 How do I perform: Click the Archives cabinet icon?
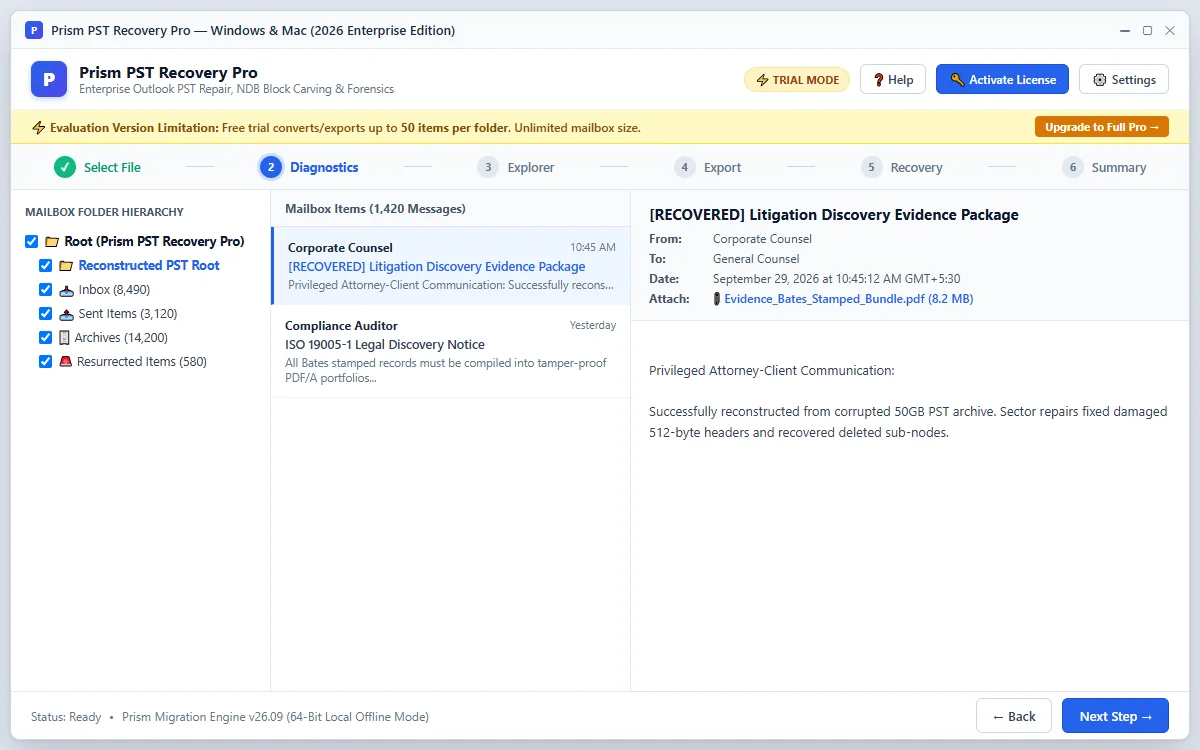click(x=64, y=338)
